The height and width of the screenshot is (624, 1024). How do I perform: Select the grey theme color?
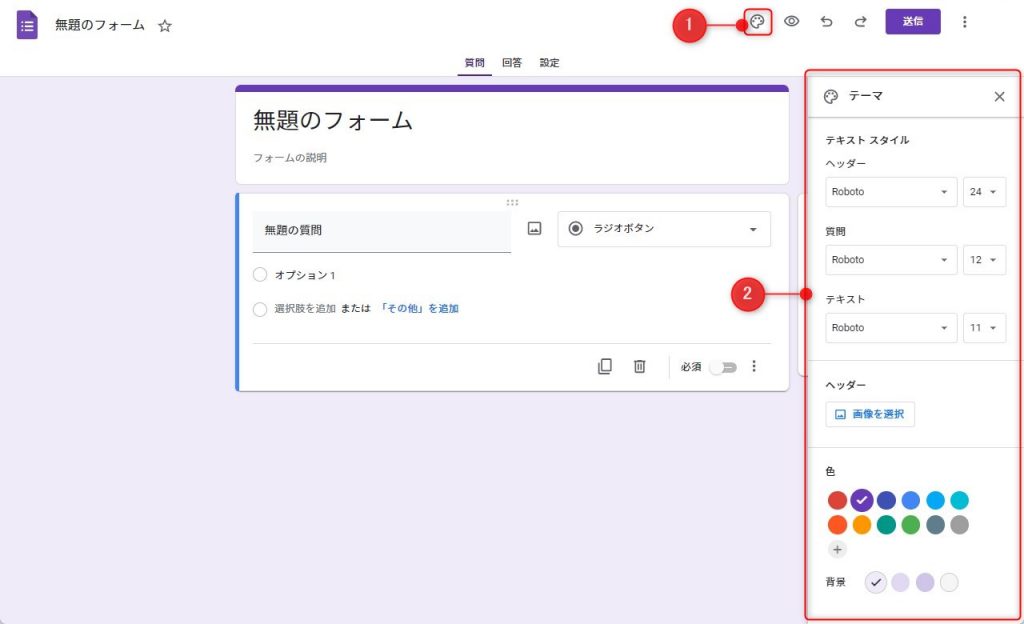coord(959,525)
